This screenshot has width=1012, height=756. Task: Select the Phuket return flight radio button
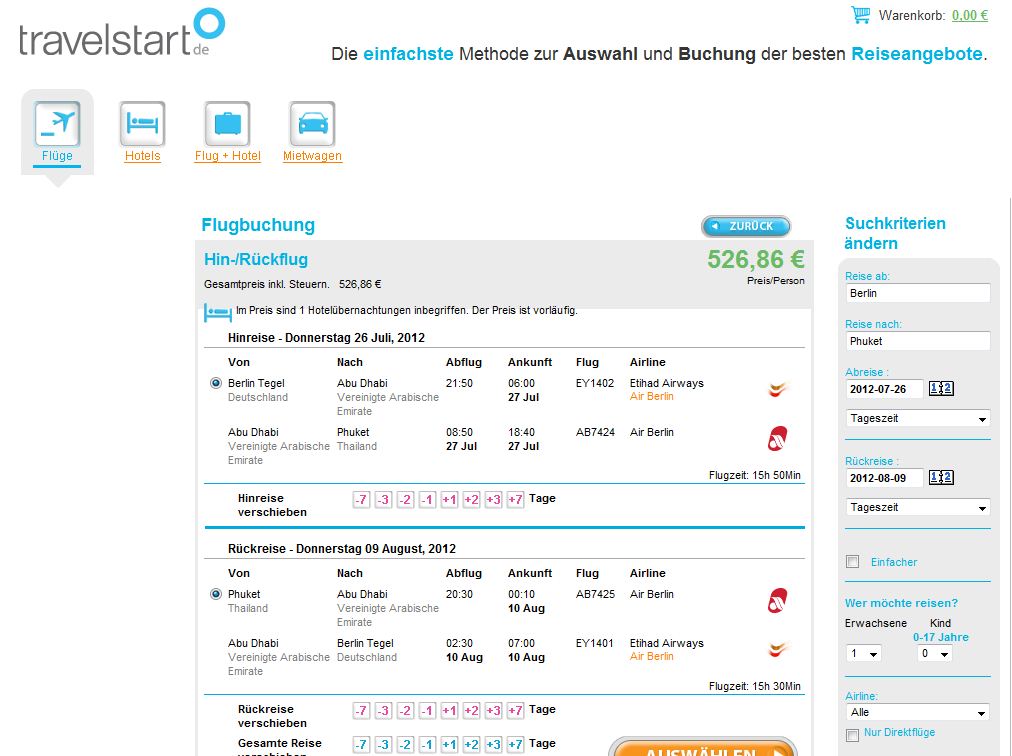[x=216, y=594]
